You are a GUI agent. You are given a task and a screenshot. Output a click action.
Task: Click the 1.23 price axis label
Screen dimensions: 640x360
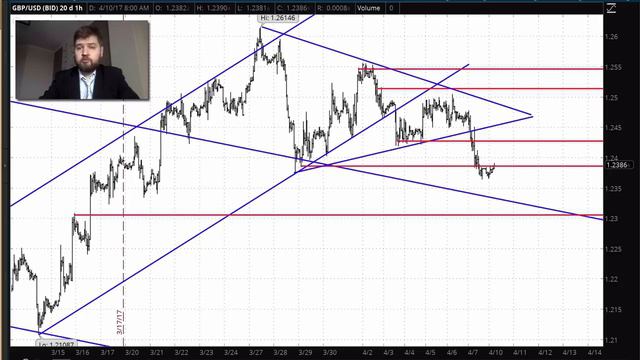point(612,219)
